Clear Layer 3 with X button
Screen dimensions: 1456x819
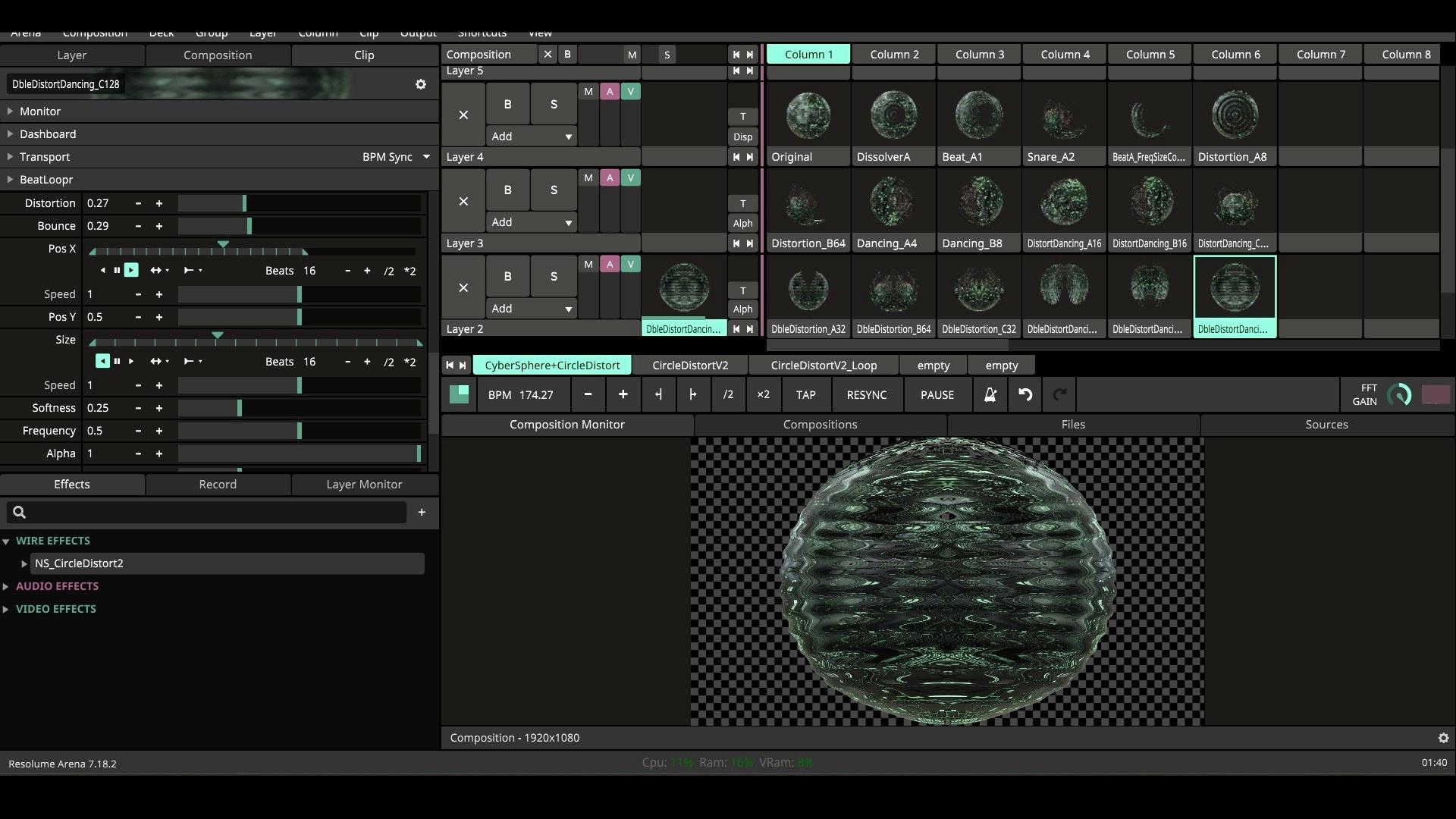point(463,201)
